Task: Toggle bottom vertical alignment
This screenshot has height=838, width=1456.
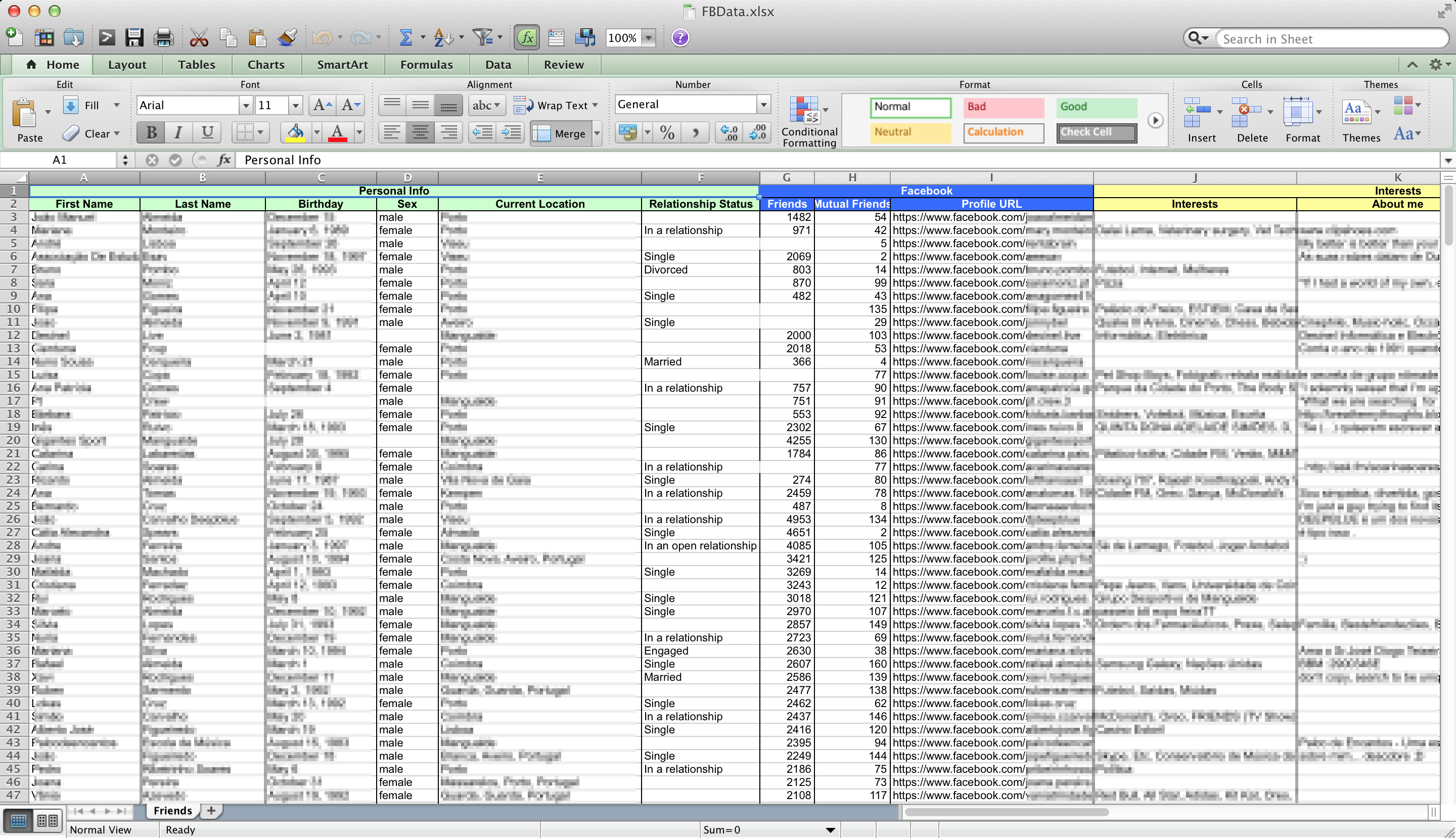Action: pos(449,105)
